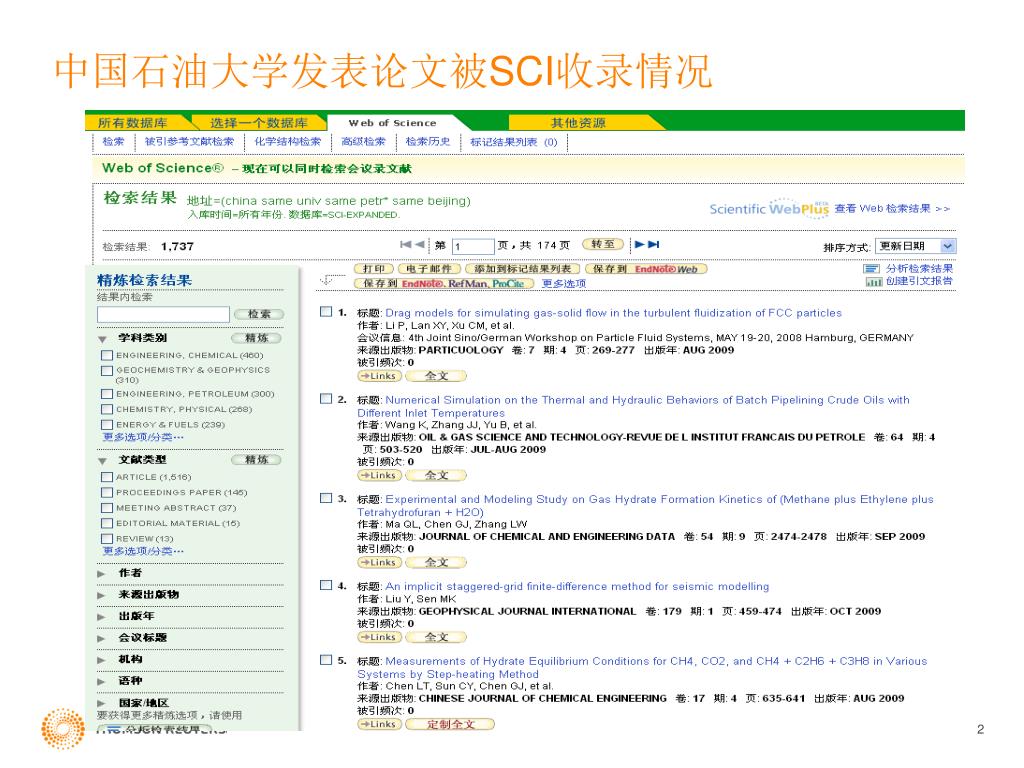The image size is (1024, 768).
Task: Open the seismic modelling paper title
Action: [577, 586]
